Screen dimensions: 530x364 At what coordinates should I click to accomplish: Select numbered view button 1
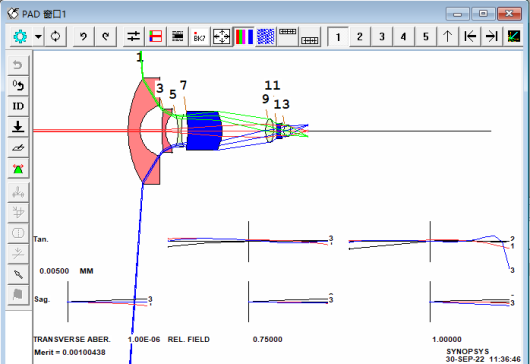(x=338, y=36)
